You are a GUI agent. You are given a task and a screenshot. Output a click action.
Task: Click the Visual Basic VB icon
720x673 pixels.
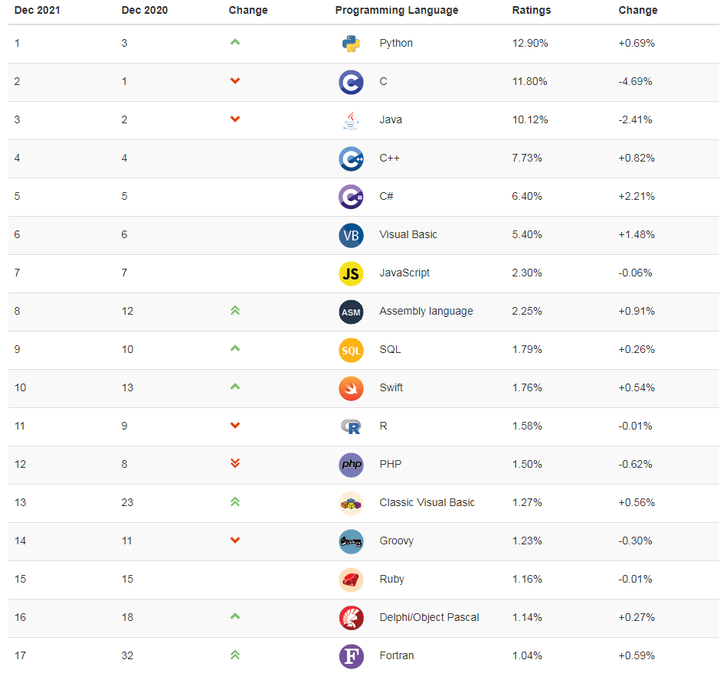tap(350, 235)
